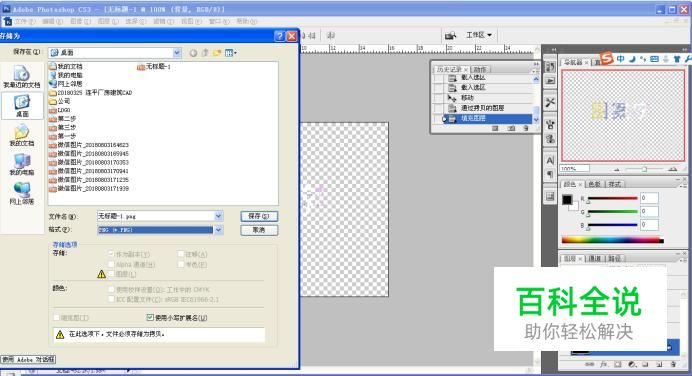Toggle Sogou Chinese/English 中 mode
This screenshot has width=692, height=376.
coord(621,59)
